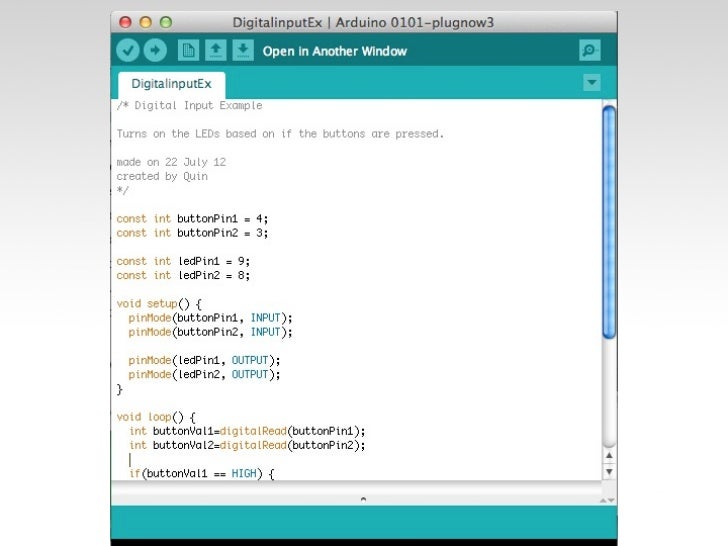Click the scrollbar down arrow
Viewport: 728px width, 546px height.
(x=609, y=472)
